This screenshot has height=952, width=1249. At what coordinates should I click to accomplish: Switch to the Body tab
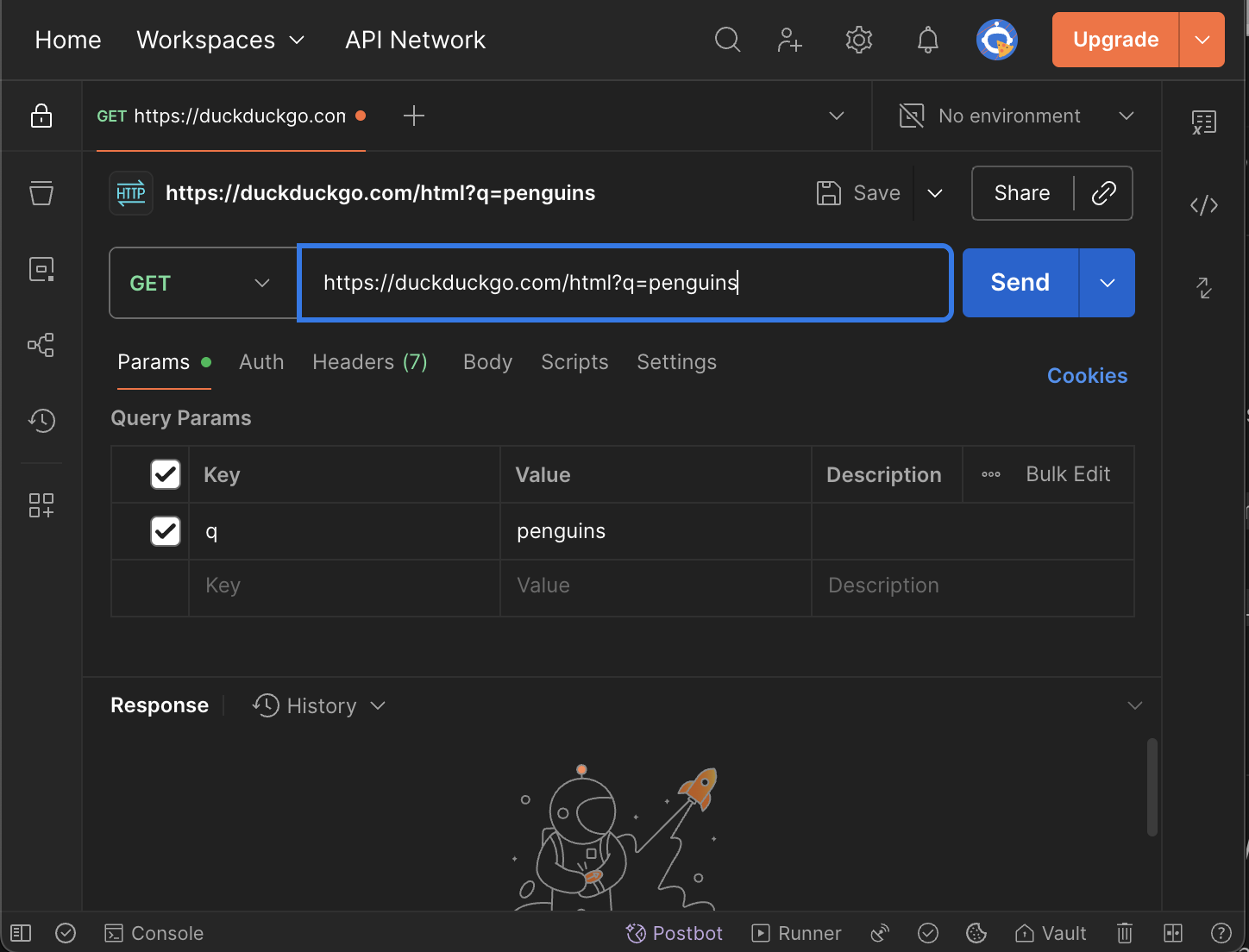(x=488, y=362)
